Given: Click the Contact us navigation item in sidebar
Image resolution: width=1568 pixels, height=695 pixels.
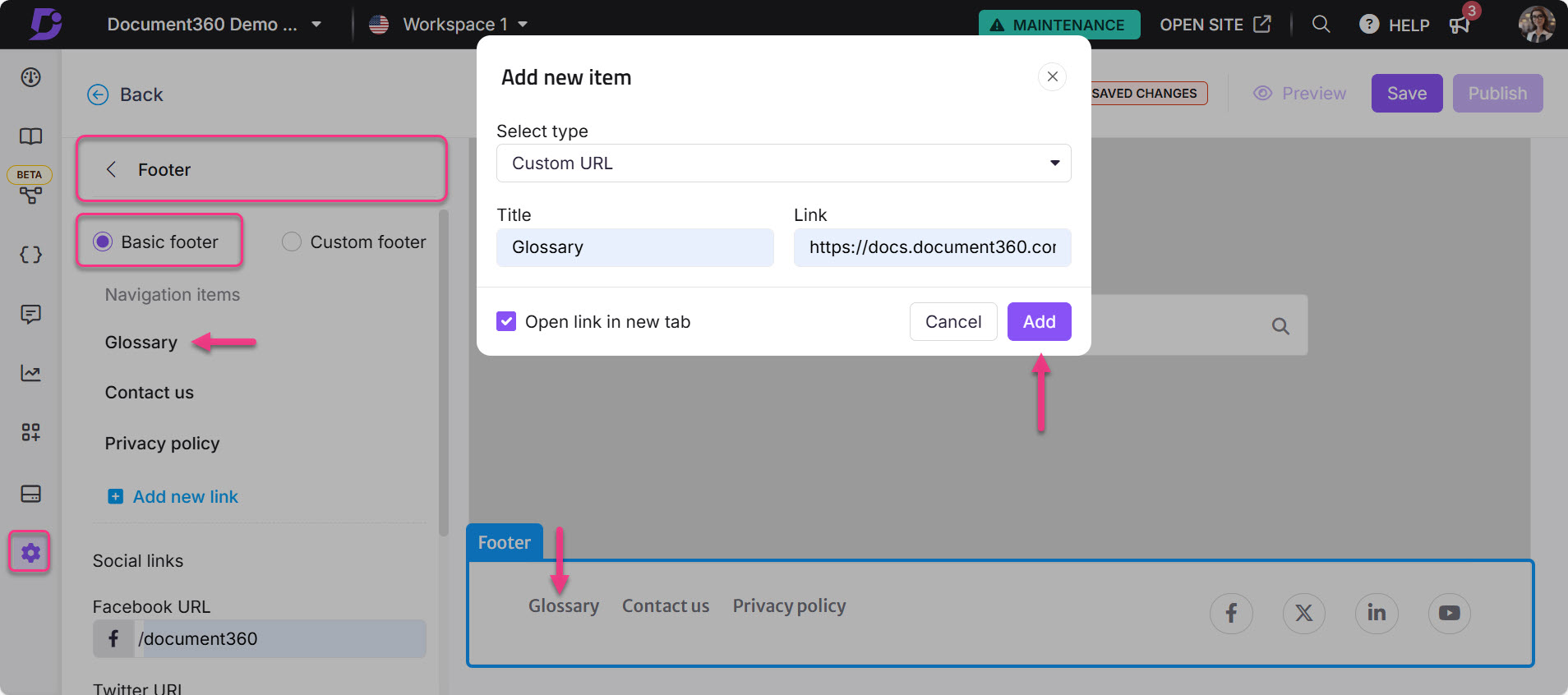Looking at the screenshot, I should click(150, 392).
